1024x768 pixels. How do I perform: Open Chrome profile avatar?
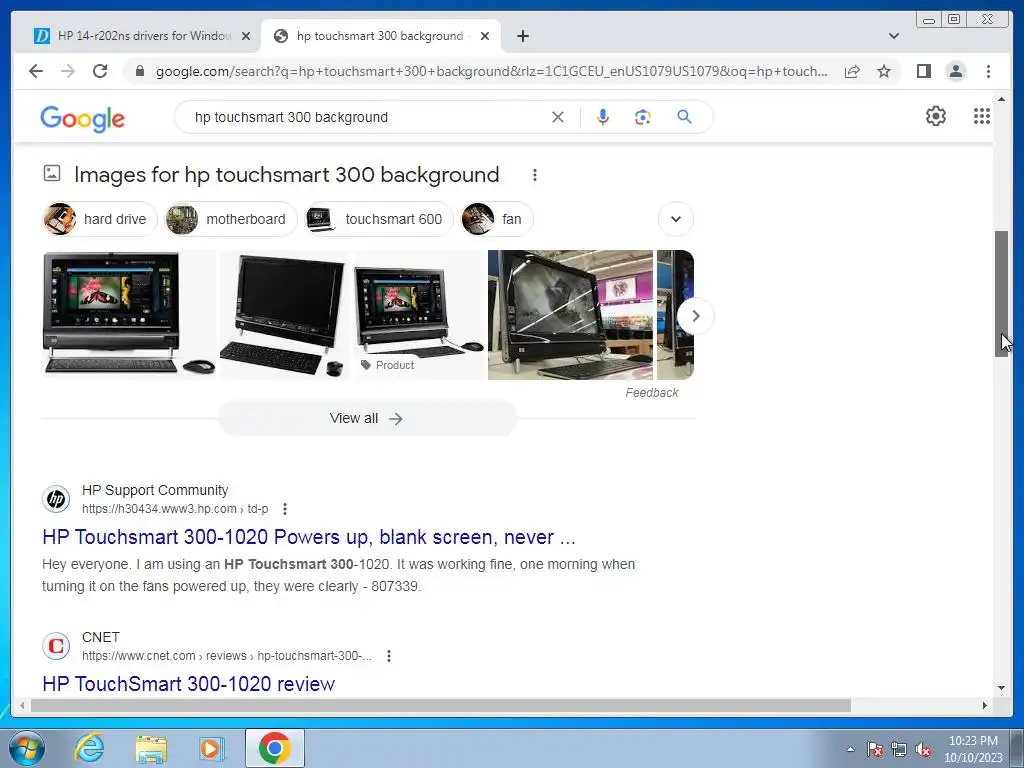point(955,71)
